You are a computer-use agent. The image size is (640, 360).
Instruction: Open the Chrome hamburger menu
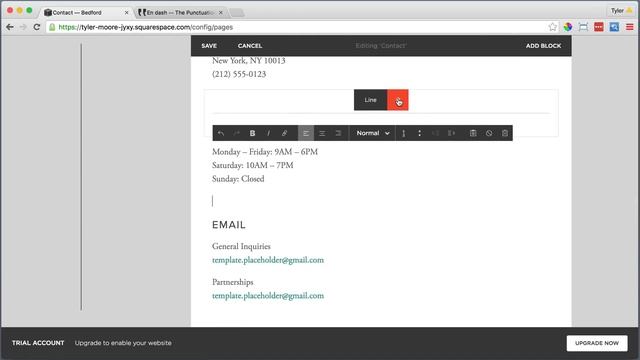(630, 27)
